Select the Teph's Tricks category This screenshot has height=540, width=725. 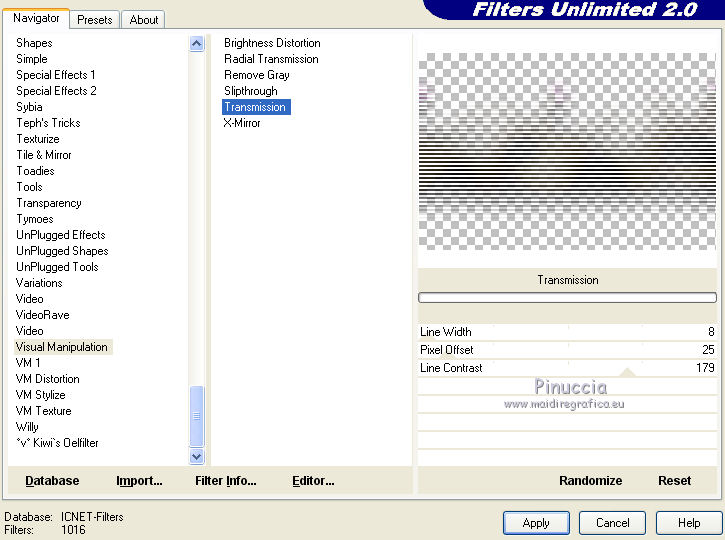[49, 123]
